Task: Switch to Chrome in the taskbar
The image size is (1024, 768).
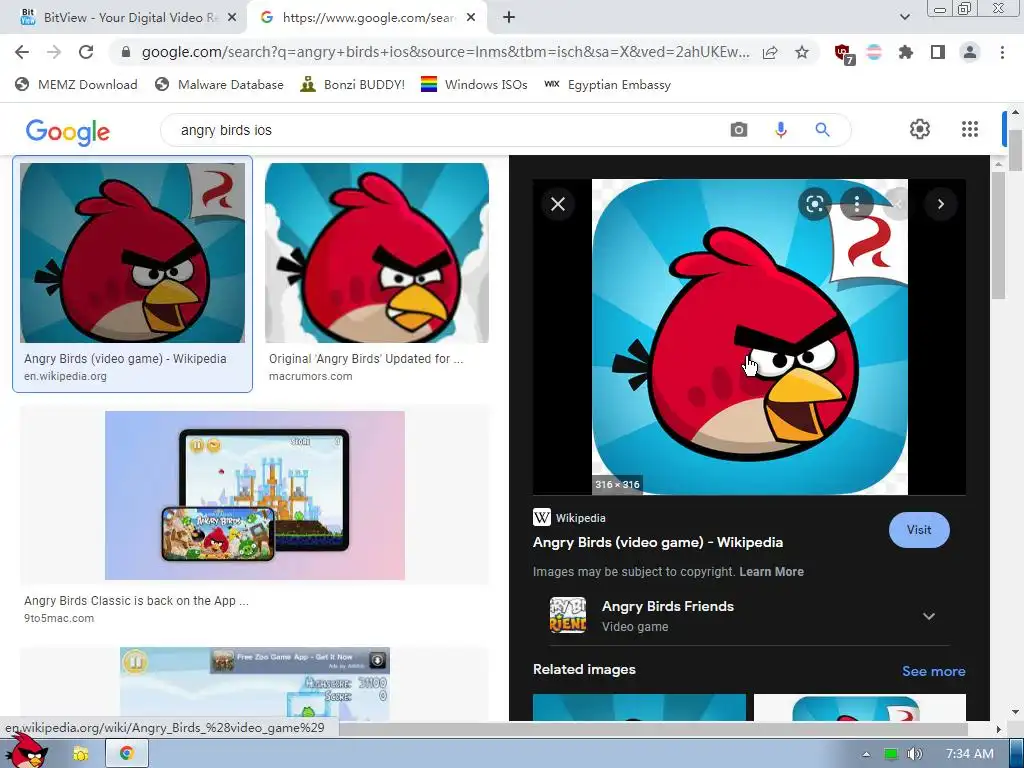Action: click(126, 754)
